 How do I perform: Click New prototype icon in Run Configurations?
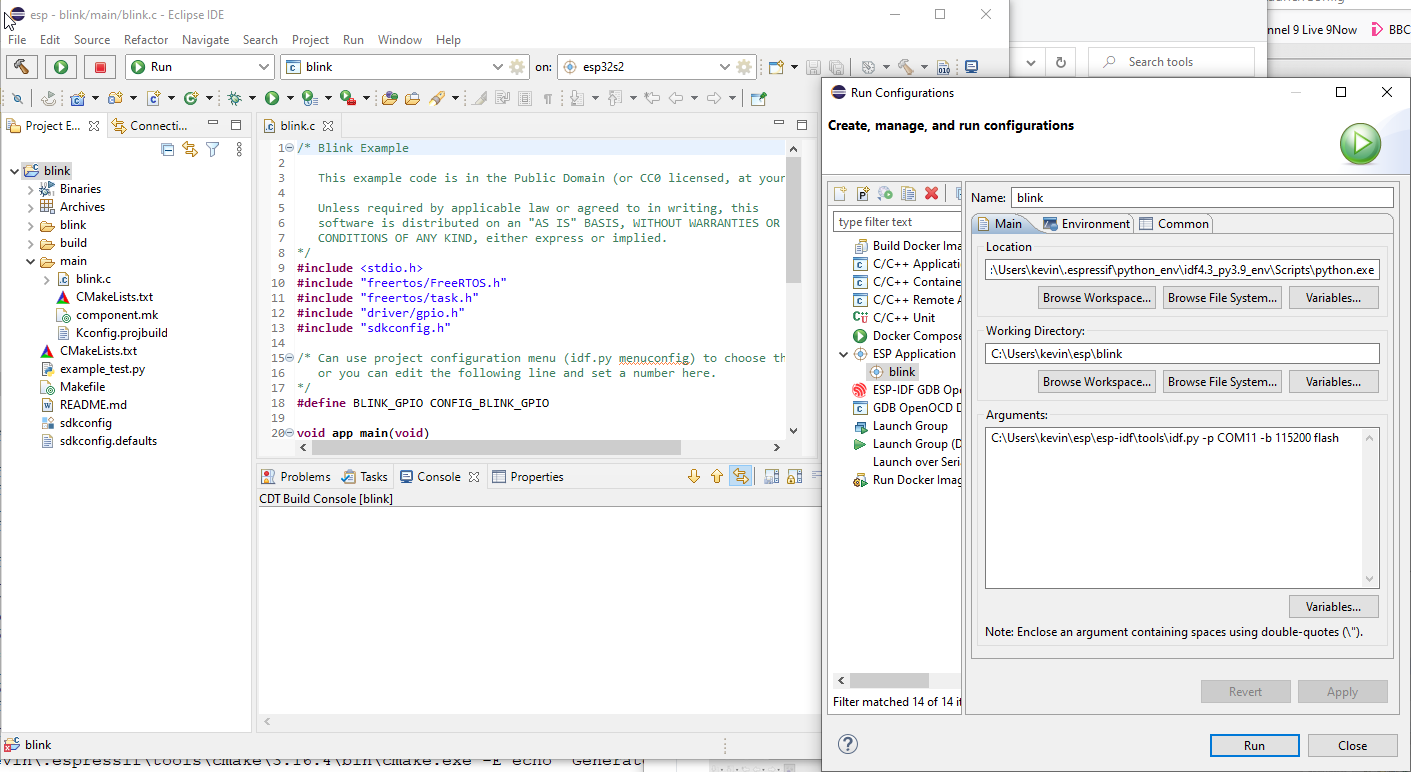(x=863, y=193)
